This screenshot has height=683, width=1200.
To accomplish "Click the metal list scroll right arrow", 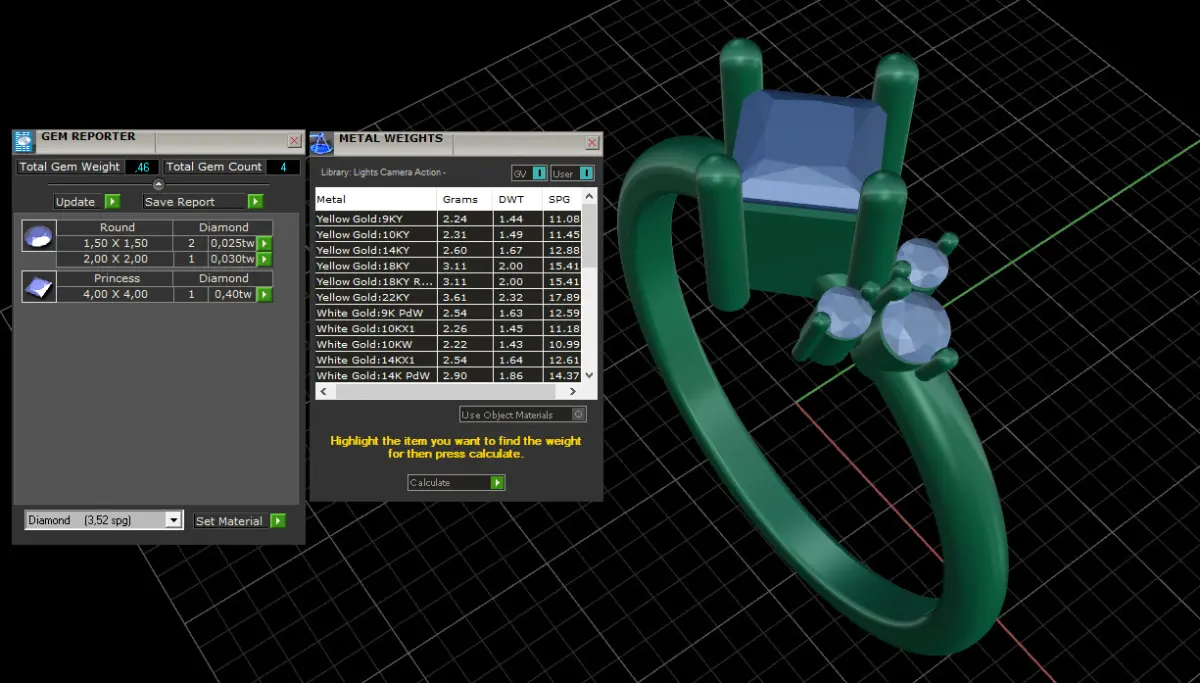I will (x=575, y=392).
